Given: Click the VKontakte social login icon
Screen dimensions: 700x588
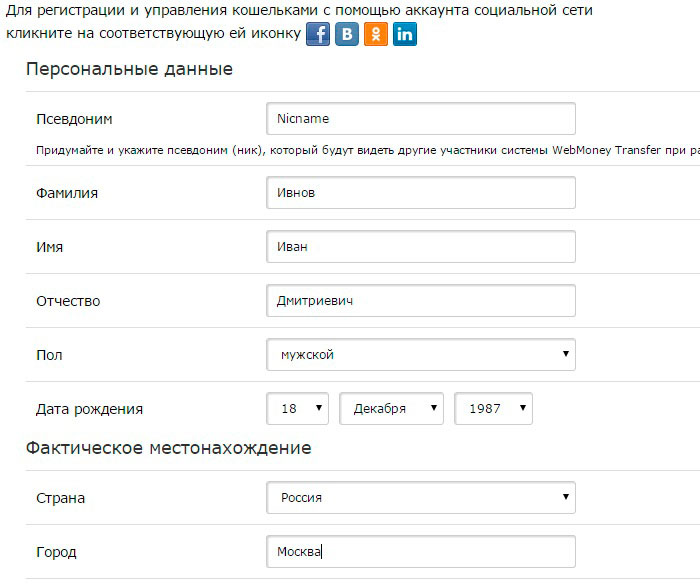Looking at the screenshot, I should [x=347, y=34].
